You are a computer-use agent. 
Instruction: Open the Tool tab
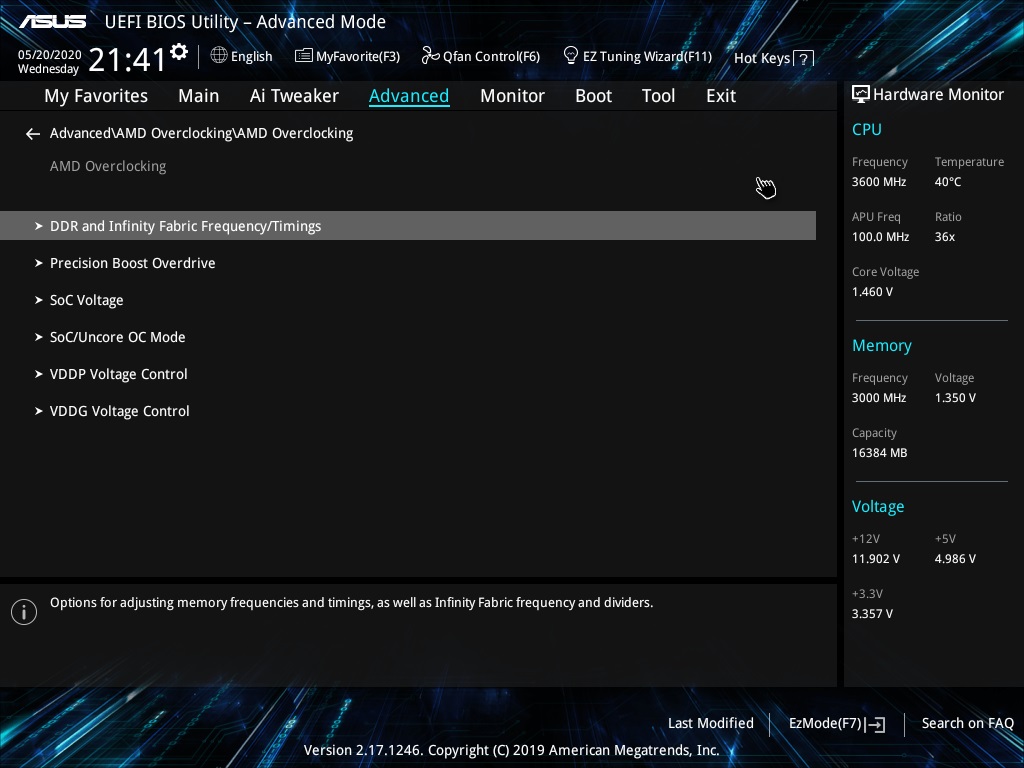(x=658, y=96)
